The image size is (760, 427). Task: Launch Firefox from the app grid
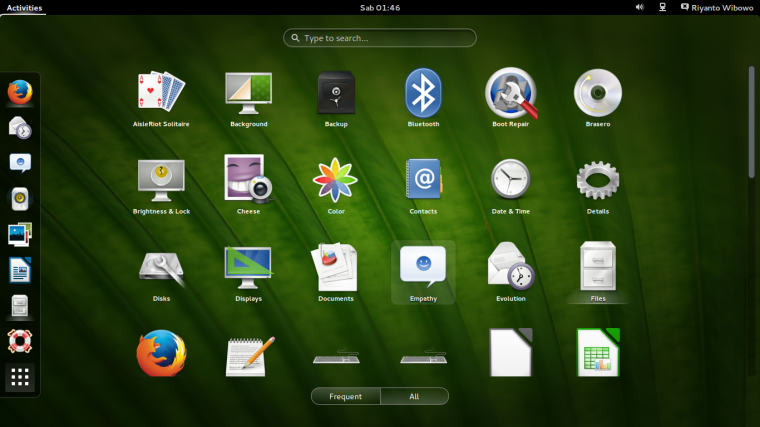pyautogui.click(x=161, y=353)
